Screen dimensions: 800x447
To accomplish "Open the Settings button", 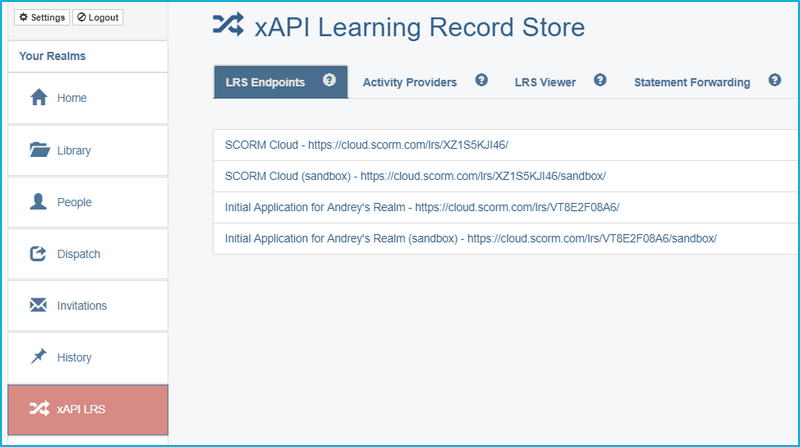I will (42, 17).
